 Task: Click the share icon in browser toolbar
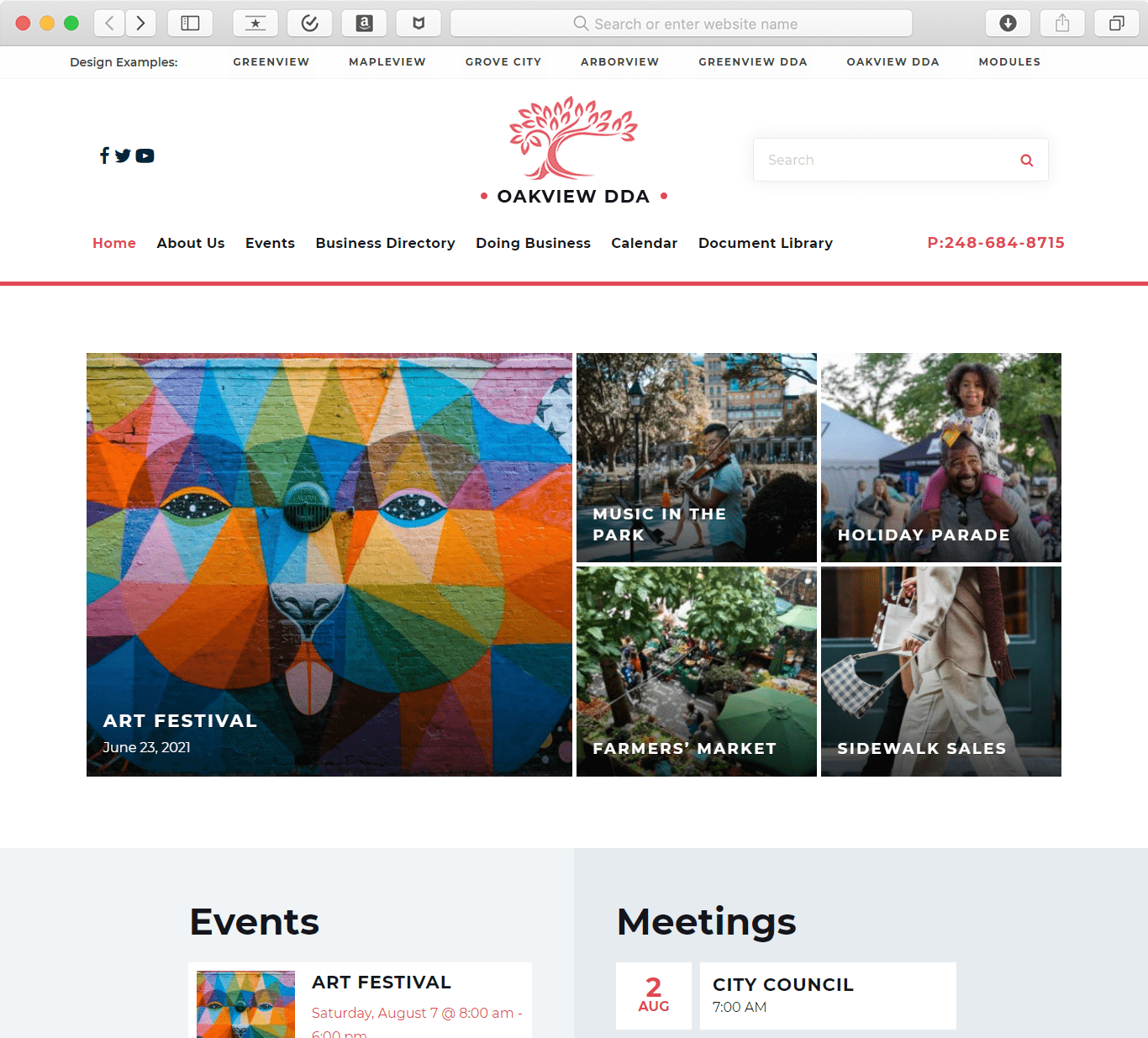[1062, 24]
